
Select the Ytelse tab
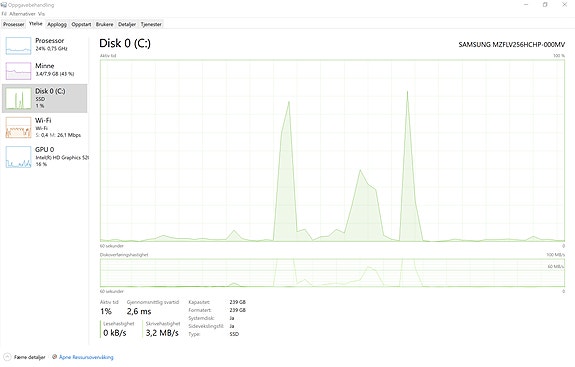[36, 23]
